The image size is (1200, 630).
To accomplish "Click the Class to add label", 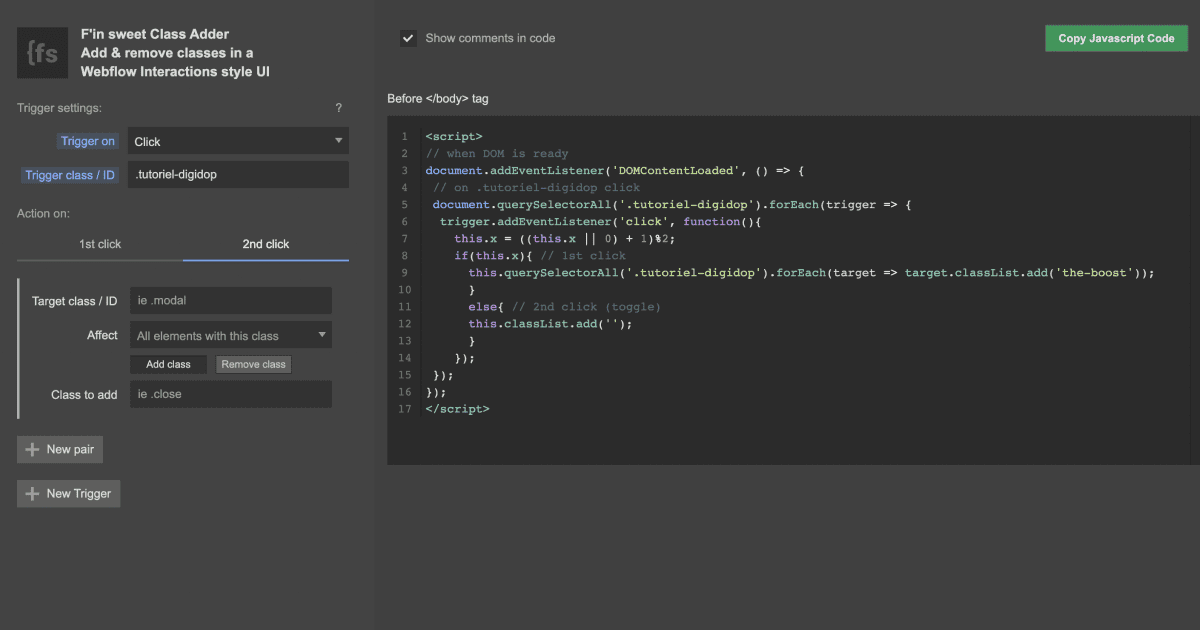I will [x=84, y=394].
